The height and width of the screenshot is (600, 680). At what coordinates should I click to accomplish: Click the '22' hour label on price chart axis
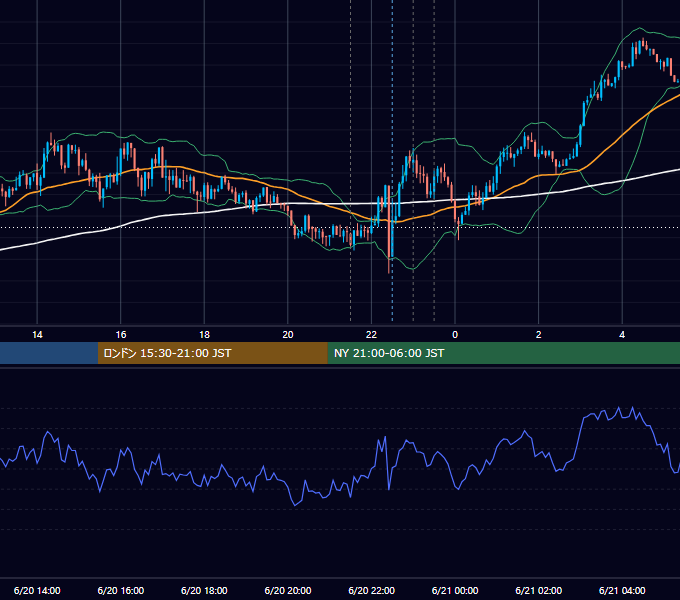371,335
